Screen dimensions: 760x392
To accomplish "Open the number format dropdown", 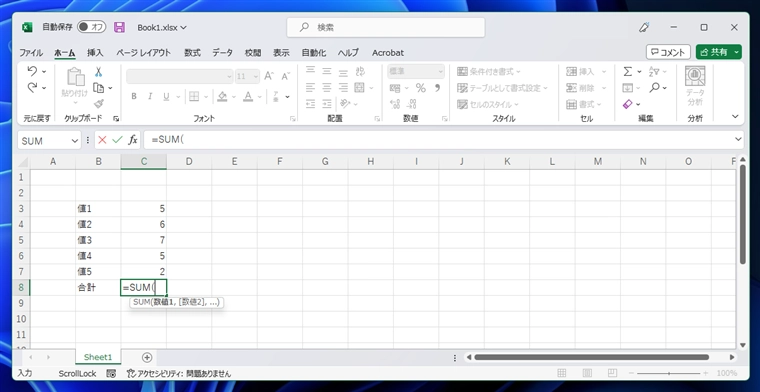I will pyautogui.click(x=440, y=72).
